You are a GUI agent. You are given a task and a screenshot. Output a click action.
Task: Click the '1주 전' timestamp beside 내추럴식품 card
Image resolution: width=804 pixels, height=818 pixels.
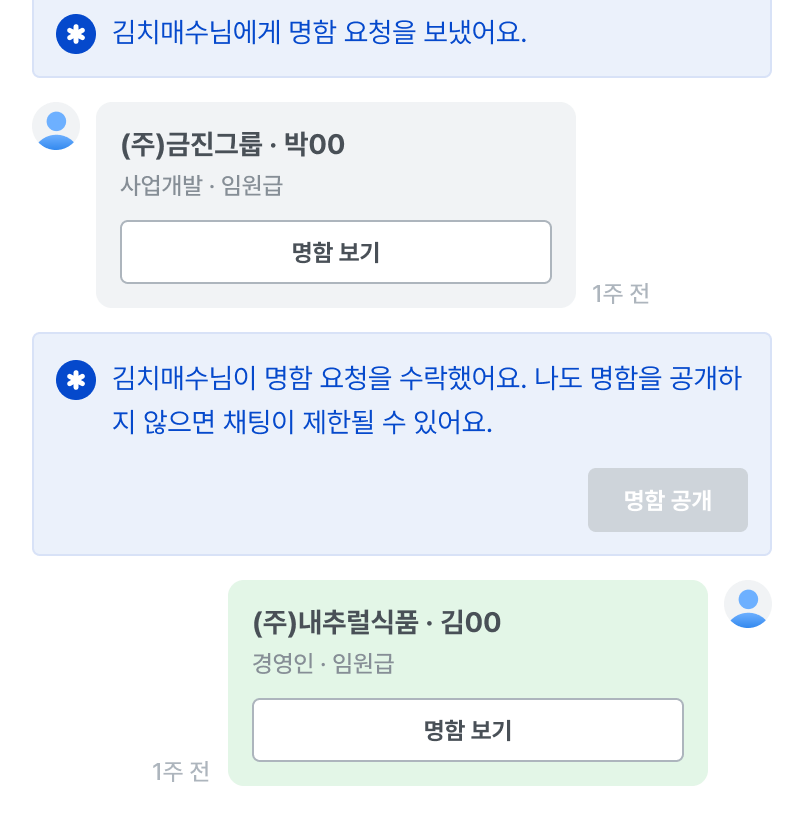point(181,772)
